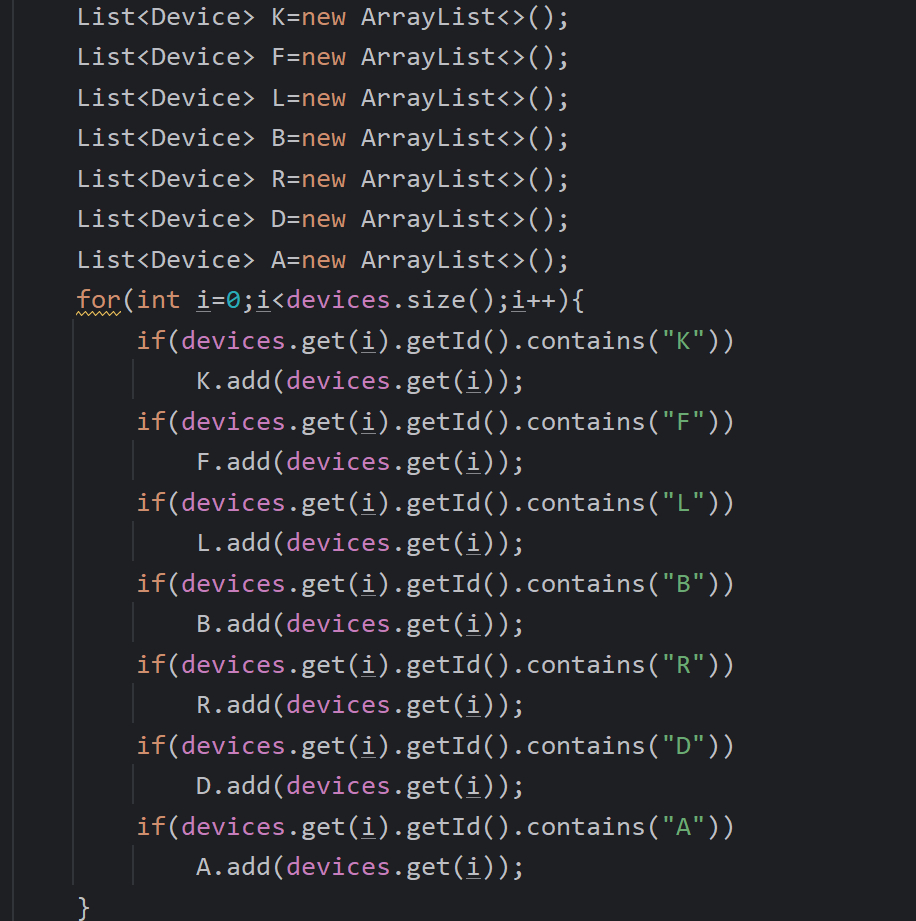Click the 'R.add(devices.get(i));' line

point(360,705)
